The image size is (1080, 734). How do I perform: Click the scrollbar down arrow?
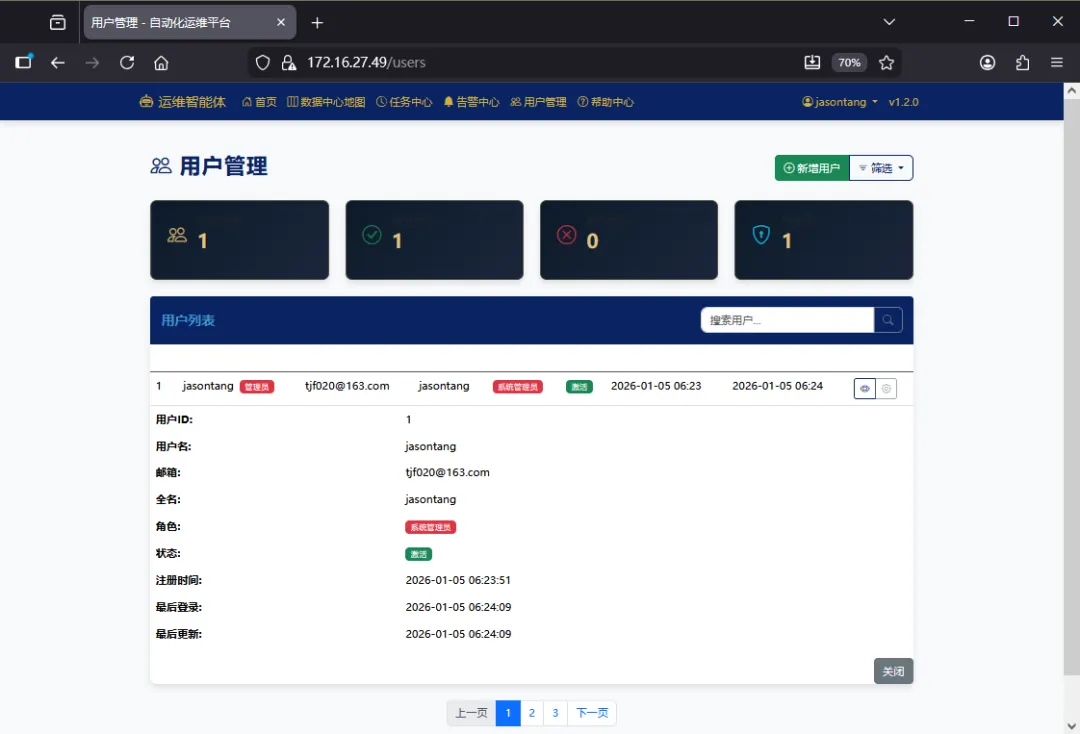click(x=1071, y=726)
